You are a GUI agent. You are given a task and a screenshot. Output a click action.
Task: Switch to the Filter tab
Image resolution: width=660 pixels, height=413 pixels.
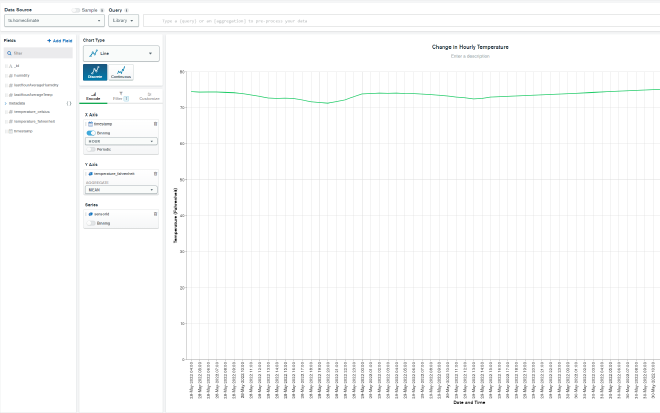click(x=120, y=97)
